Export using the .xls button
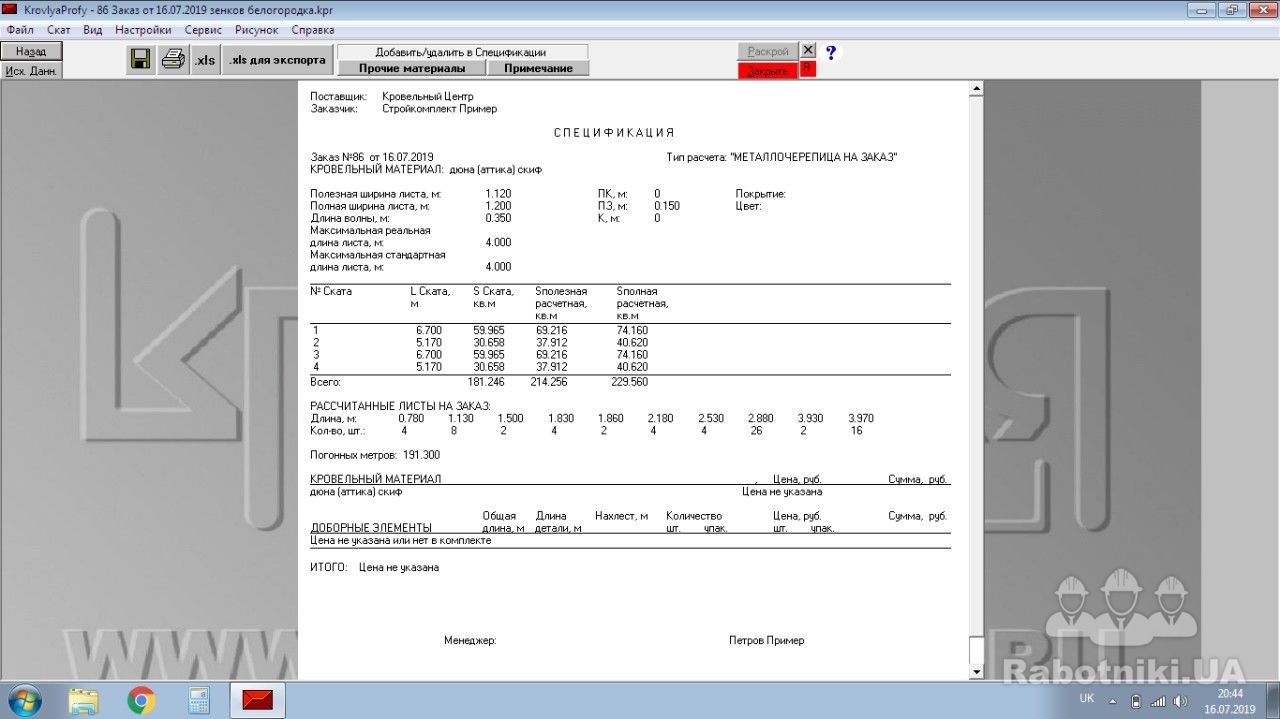 (x=205, y=60)
